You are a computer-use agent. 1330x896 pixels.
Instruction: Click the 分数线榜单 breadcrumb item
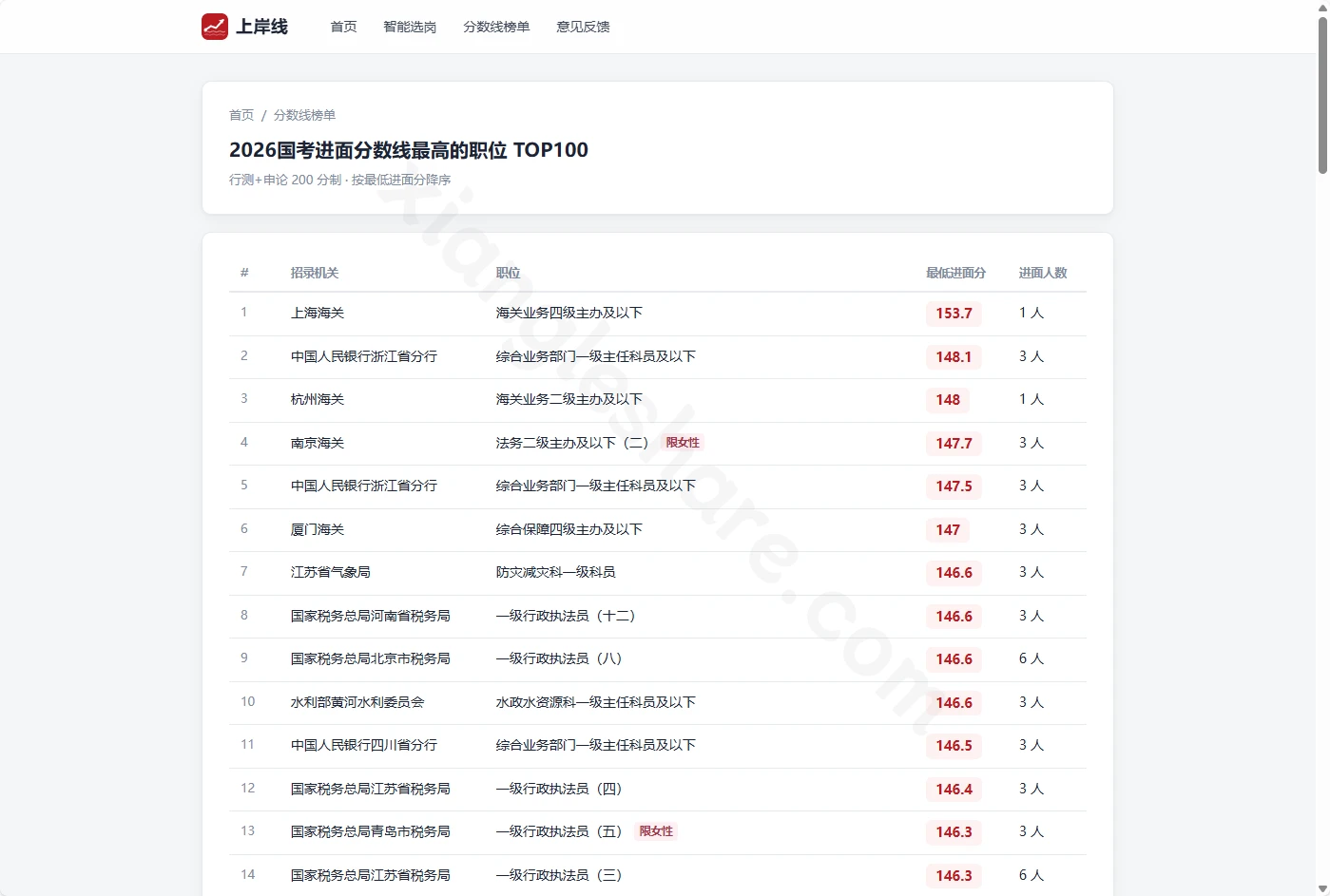tap(304, 115)
